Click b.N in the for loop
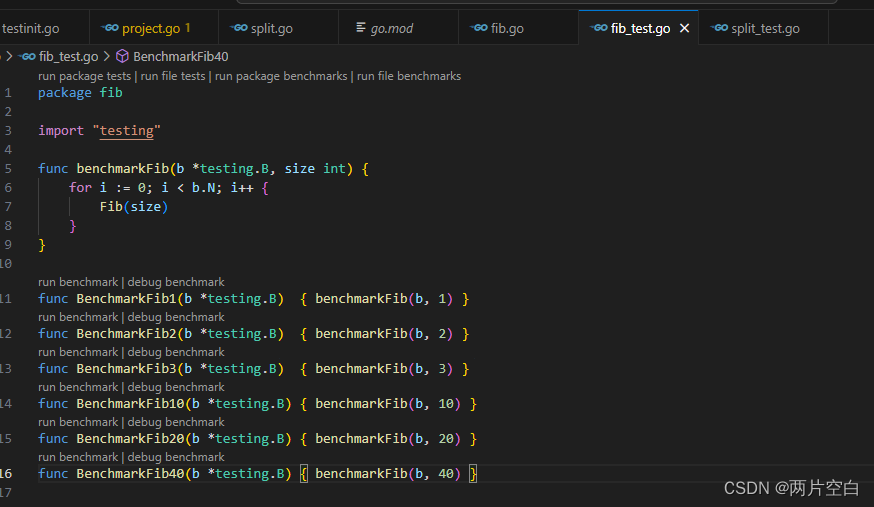This screenshot has height=507, width=874. pyautogui.click(x=203, y=188)
